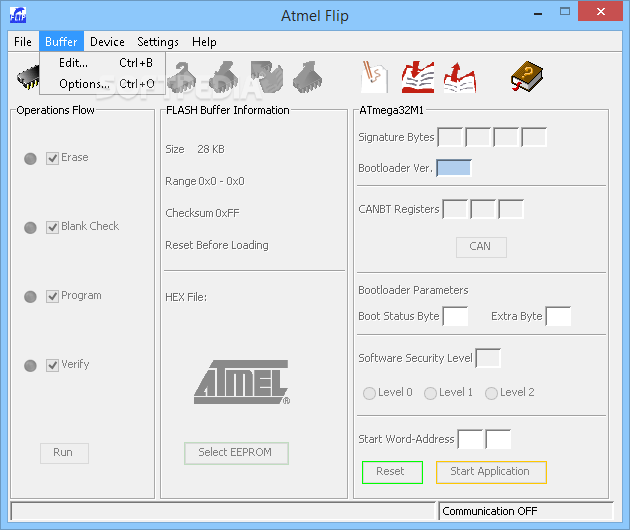Toggle the Erase checkbox
The width and height of the screenshot is (630, 530).
click(53, 158)
